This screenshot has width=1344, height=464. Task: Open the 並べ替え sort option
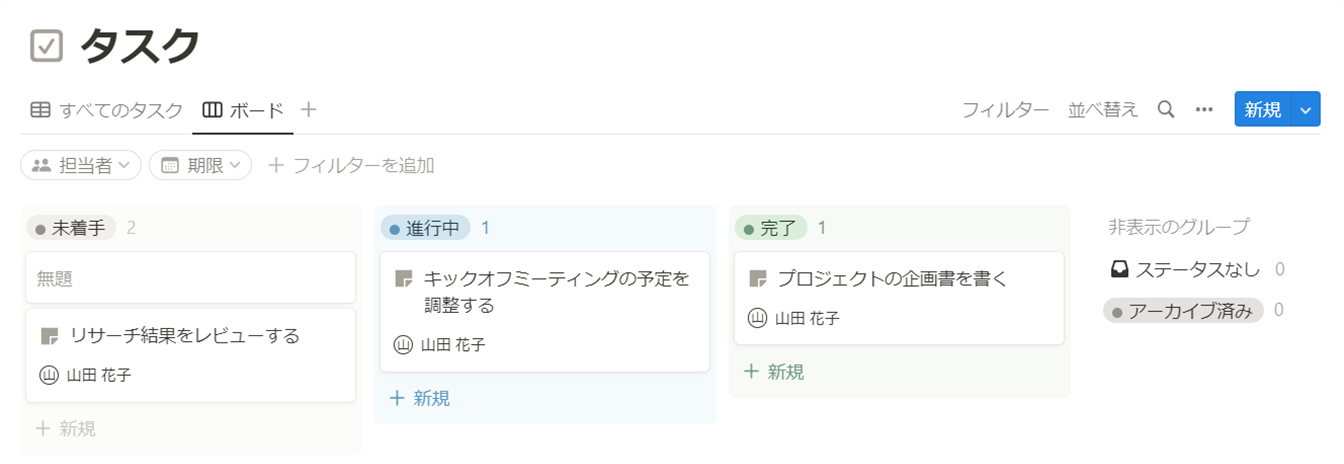(x=1103, y=110)
